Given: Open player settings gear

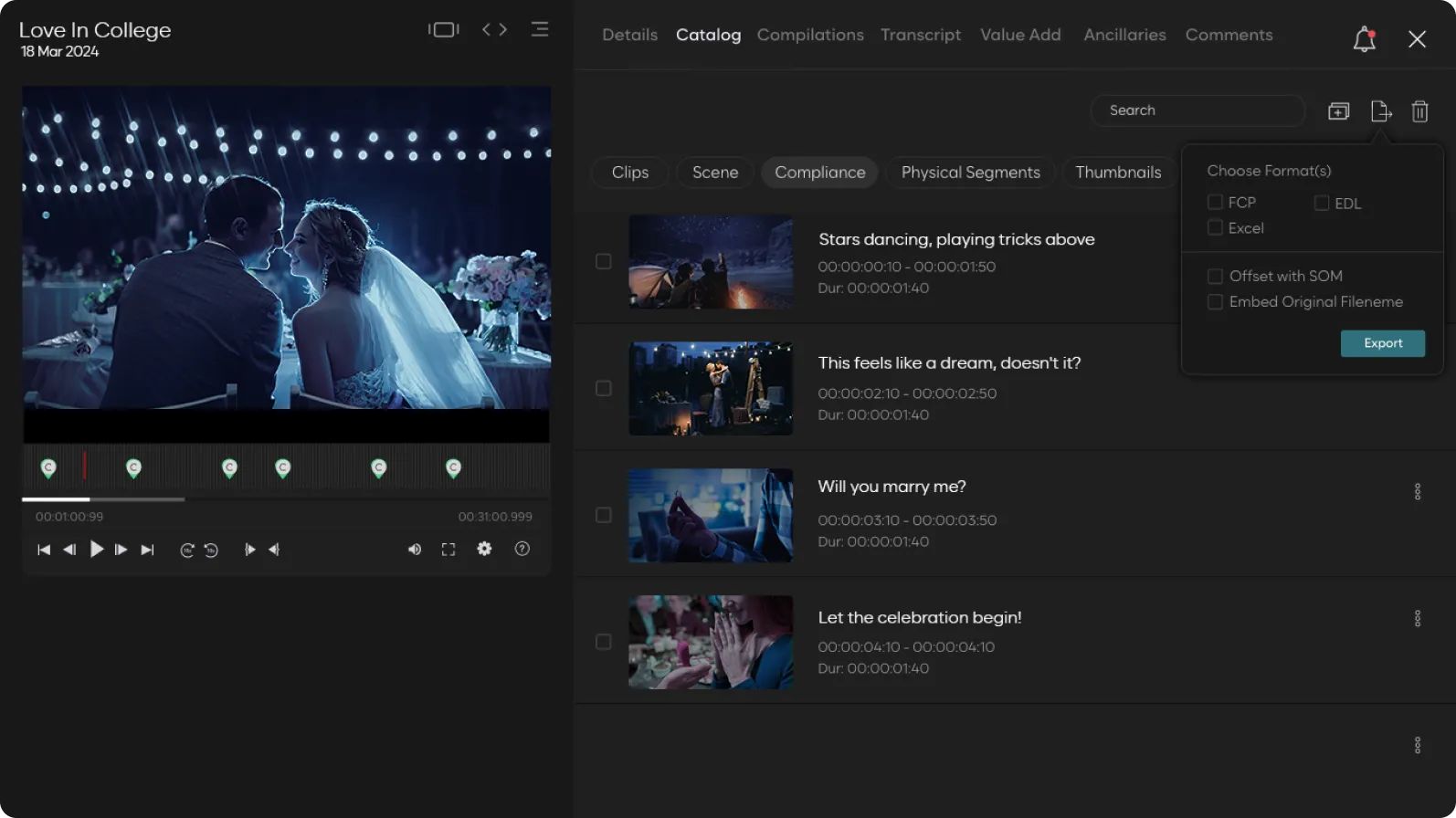Looking at the screenshot, I should [x=484, y=549].
